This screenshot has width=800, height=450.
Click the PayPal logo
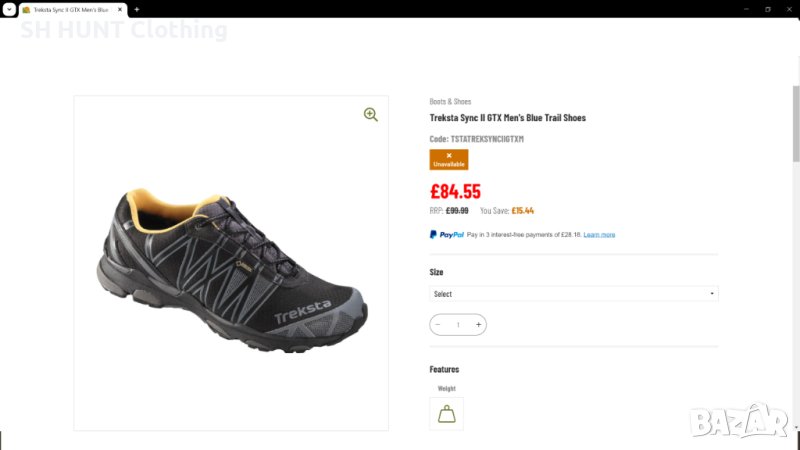pos(447,234)
